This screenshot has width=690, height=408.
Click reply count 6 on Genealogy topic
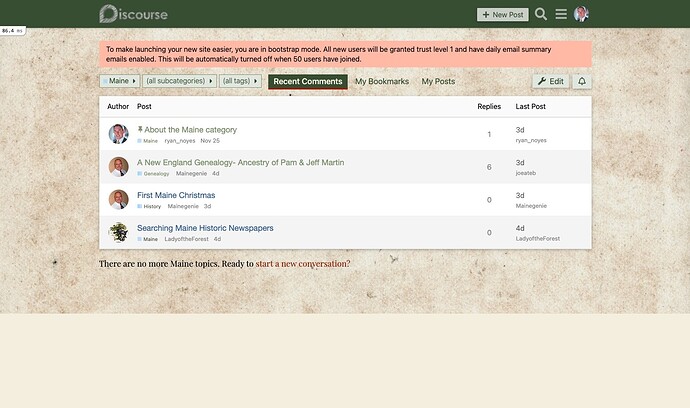(x=489, y=167)
